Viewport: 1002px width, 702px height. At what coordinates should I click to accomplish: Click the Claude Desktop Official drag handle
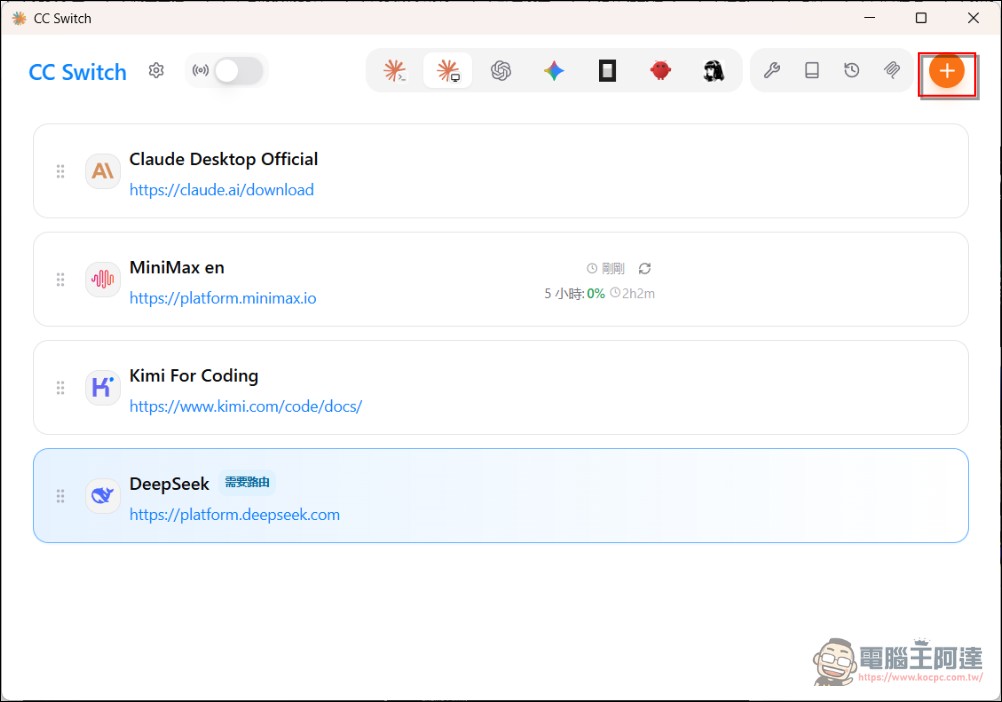pos(60,171)
